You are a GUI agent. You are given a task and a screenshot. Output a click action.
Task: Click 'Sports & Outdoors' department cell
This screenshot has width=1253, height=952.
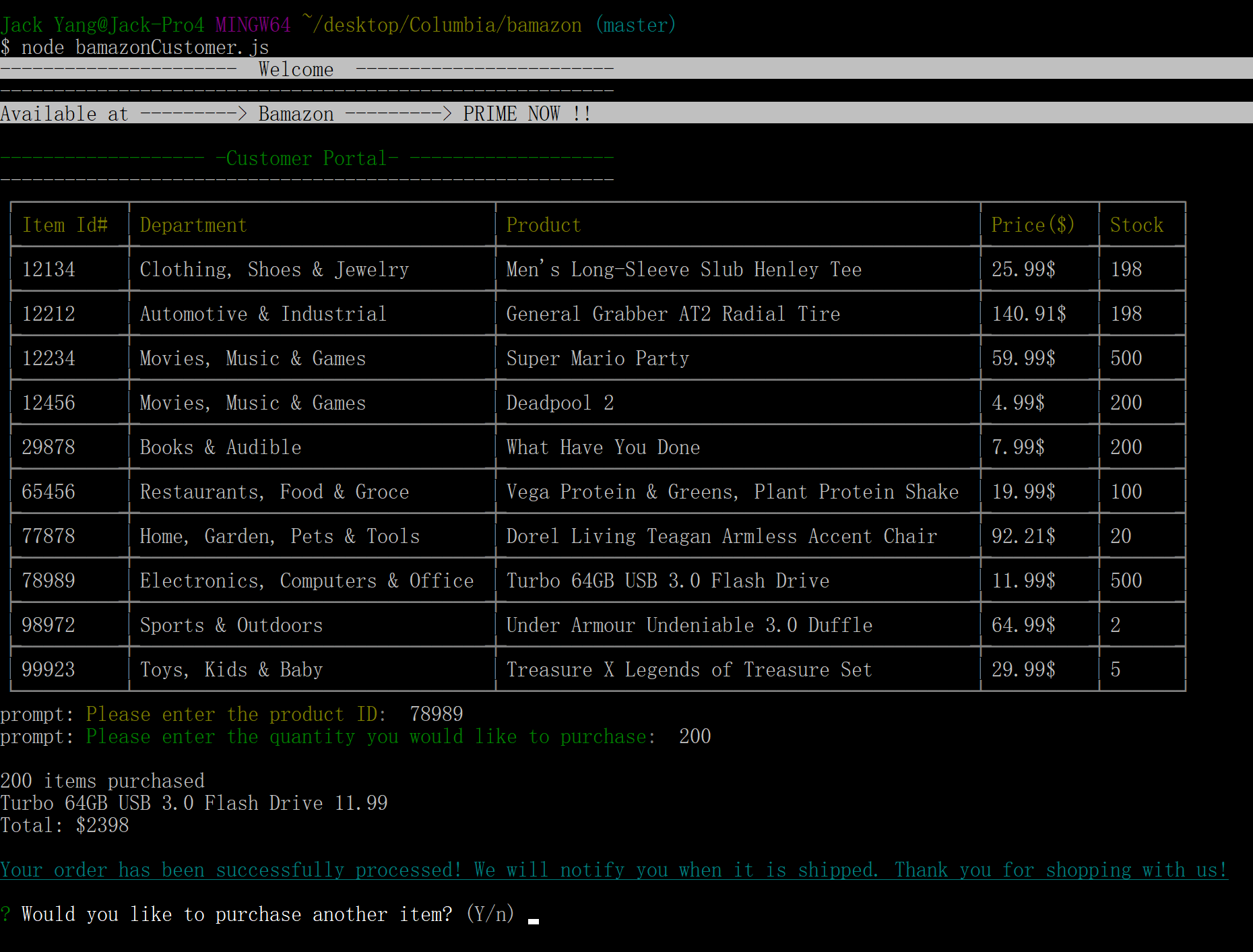[x=231, y=625]
